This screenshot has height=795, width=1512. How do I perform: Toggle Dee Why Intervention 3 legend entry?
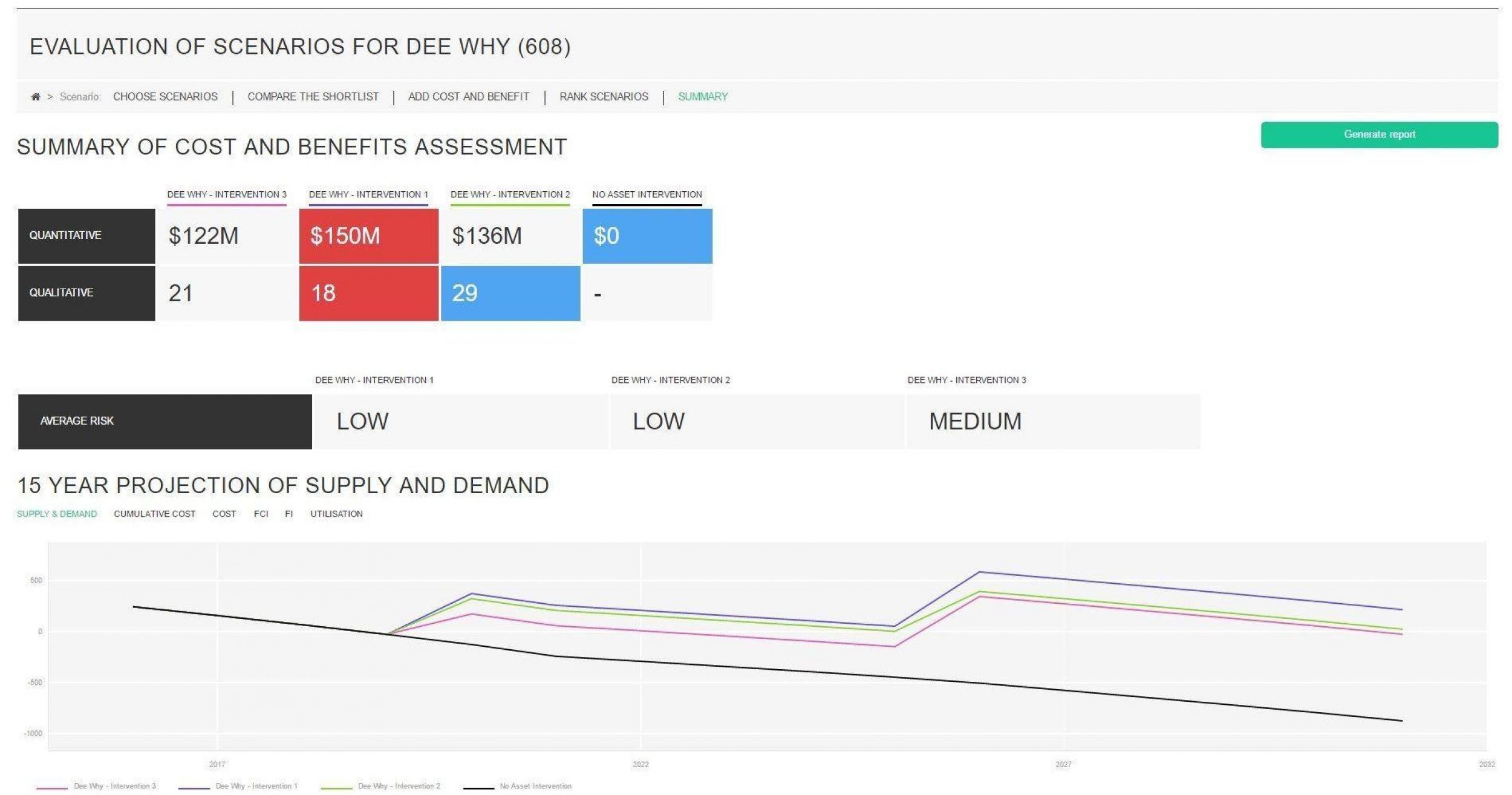(114, 786)
